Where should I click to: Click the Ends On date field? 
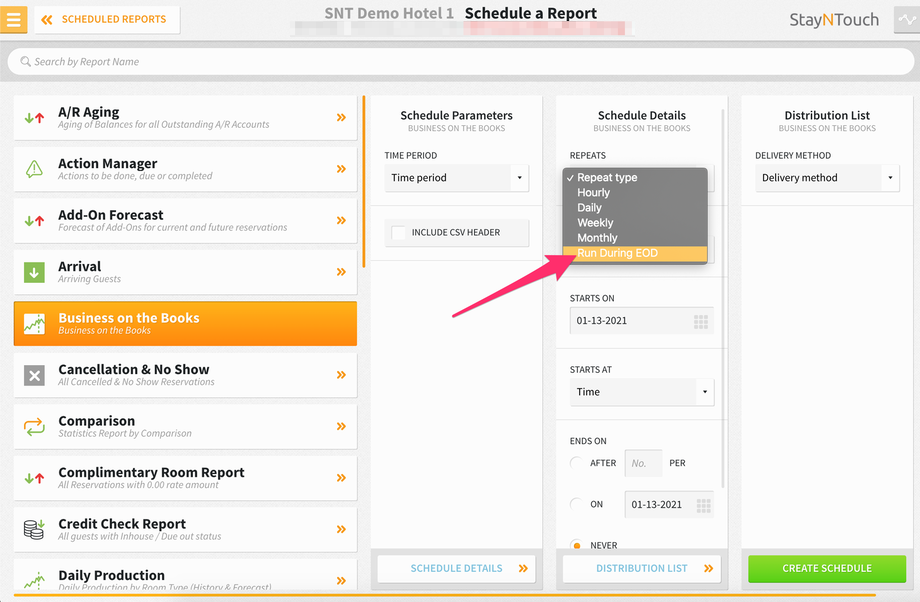[669, 505]
